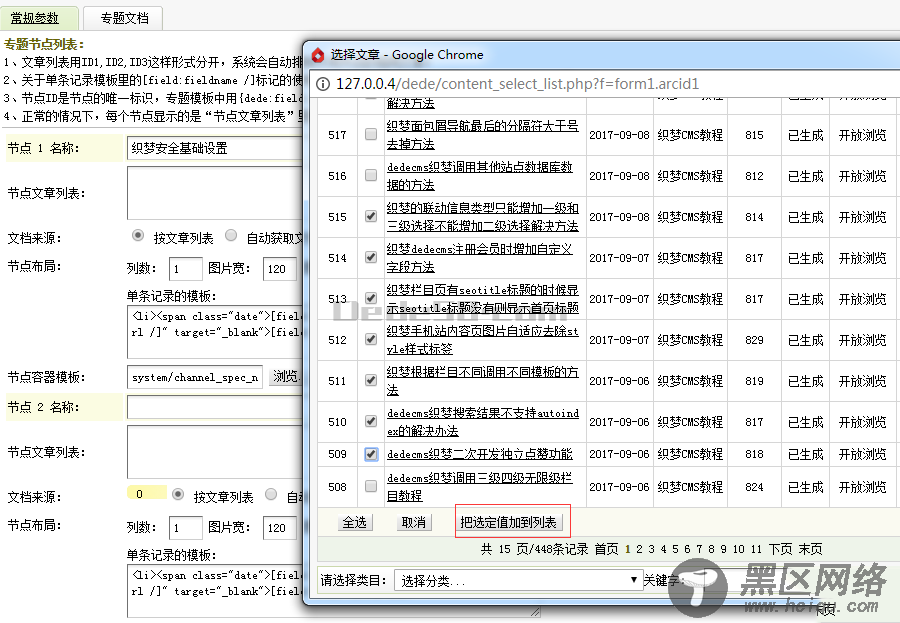Click the 取消 button
900x623 pixels.
[414, 522]
